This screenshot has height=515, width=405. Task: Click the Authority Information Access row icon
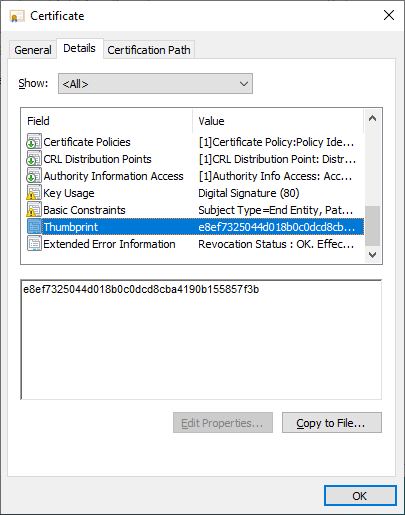[34, 176]
